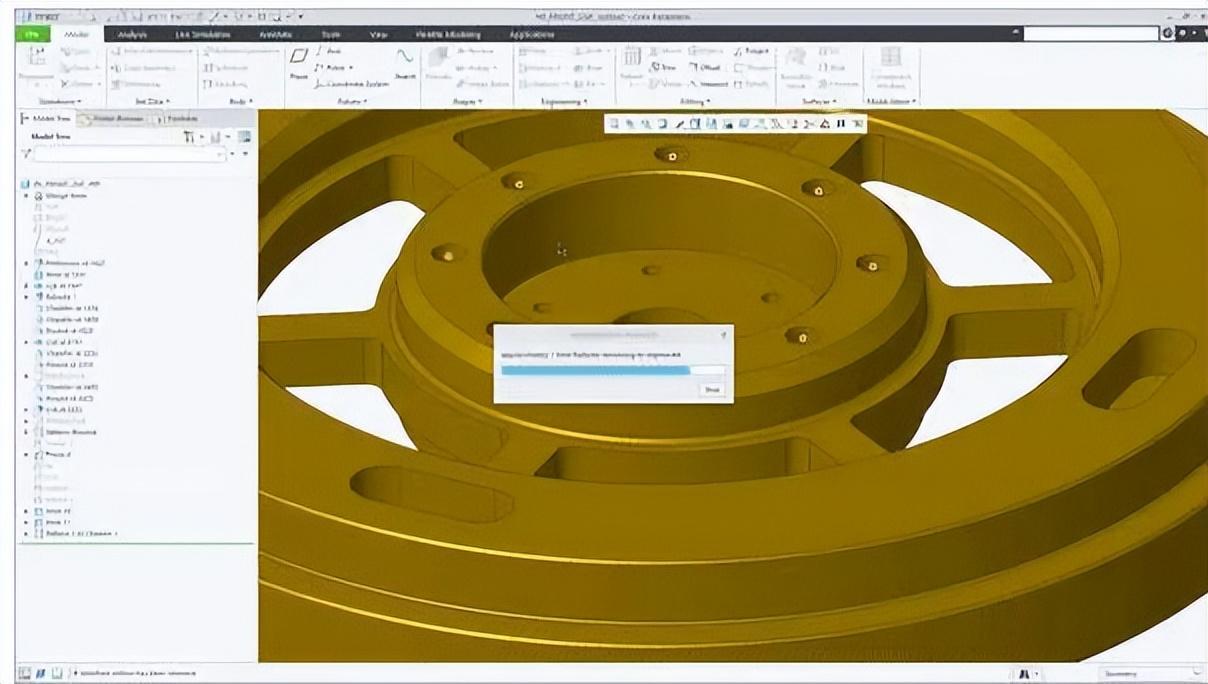Focus the top-right search field
This screenshot has width=1208, height=684.
[1091, 33]
